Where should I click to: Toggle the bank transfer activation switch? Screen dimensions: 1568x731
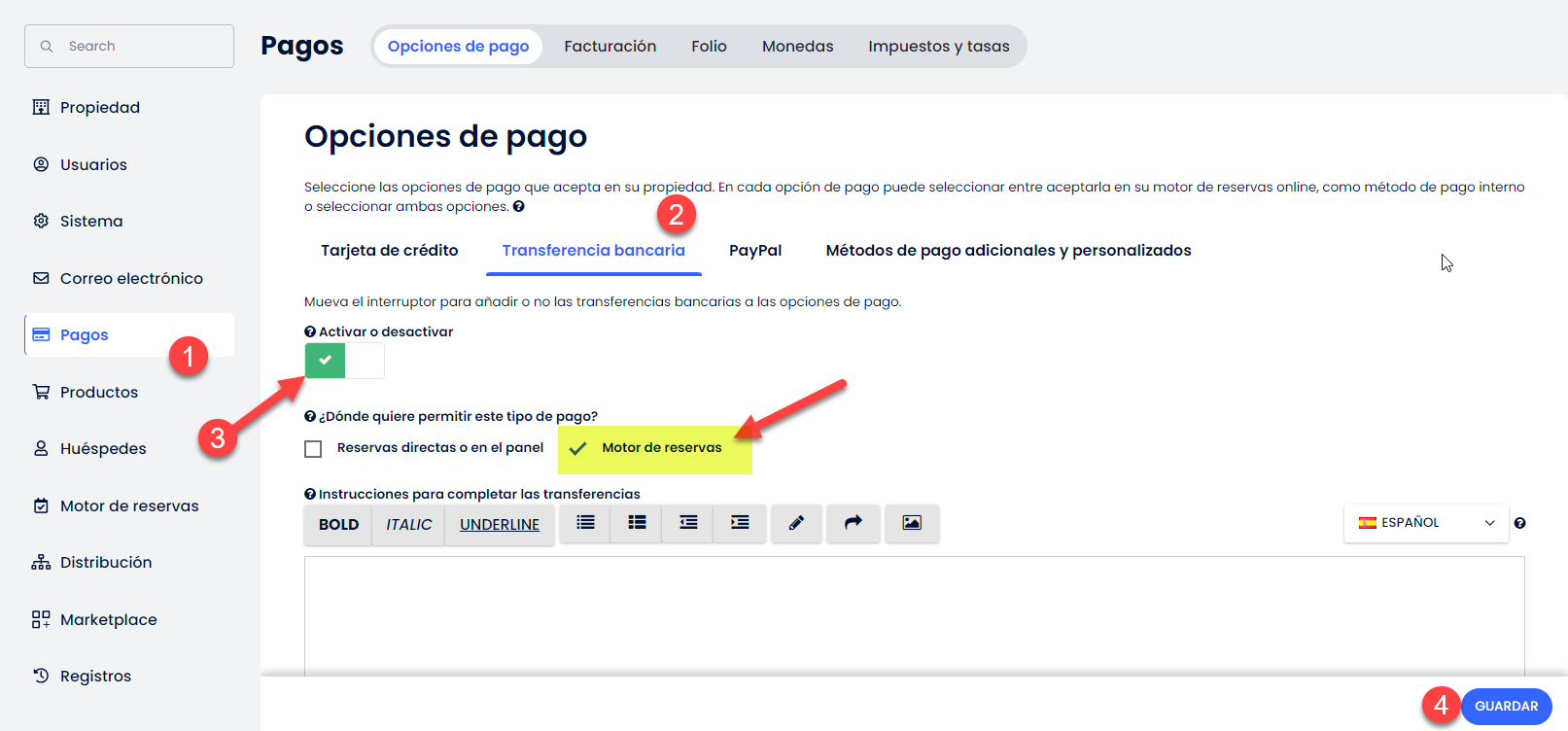pyautogui.click(x=344, y=361)
